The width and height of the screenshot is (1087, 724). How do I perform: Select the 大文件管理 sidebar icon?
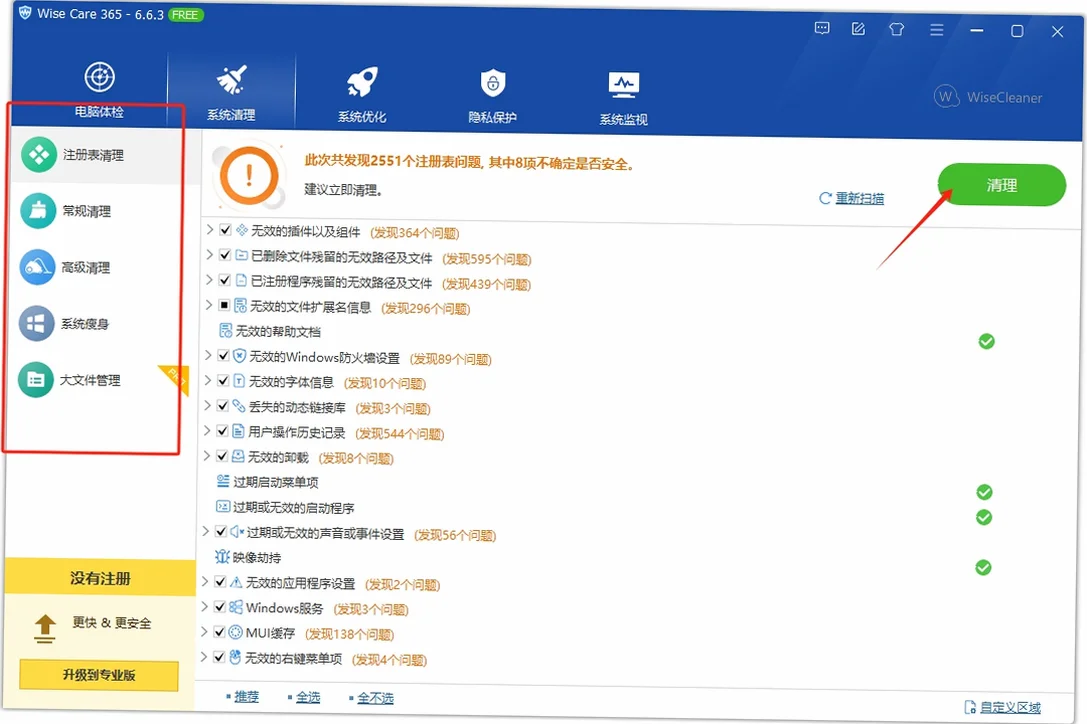click(x=35, y=379)
